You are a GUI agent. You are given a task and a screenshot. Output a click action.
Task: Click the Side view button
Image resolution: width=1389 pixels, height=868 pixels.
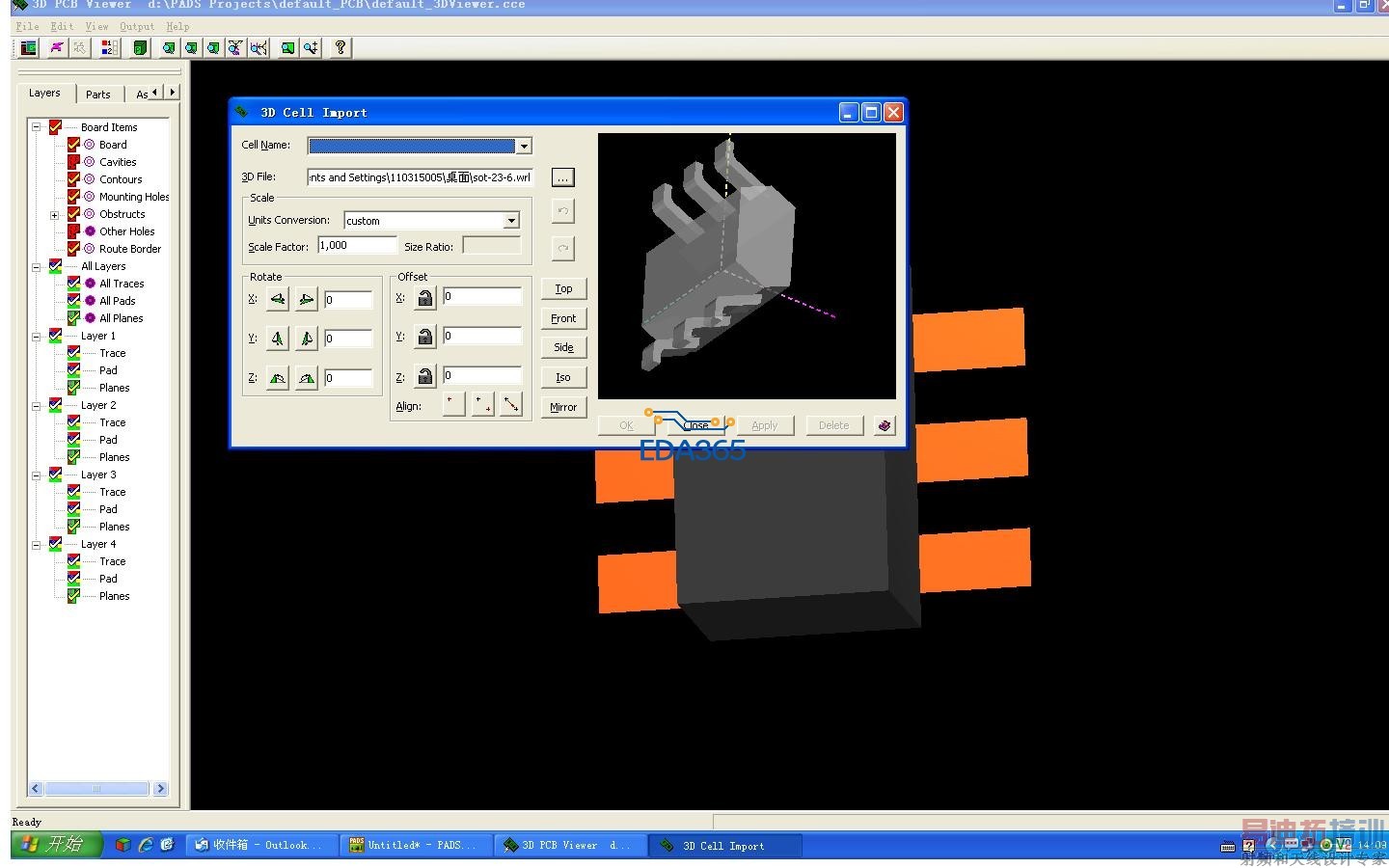563,347
